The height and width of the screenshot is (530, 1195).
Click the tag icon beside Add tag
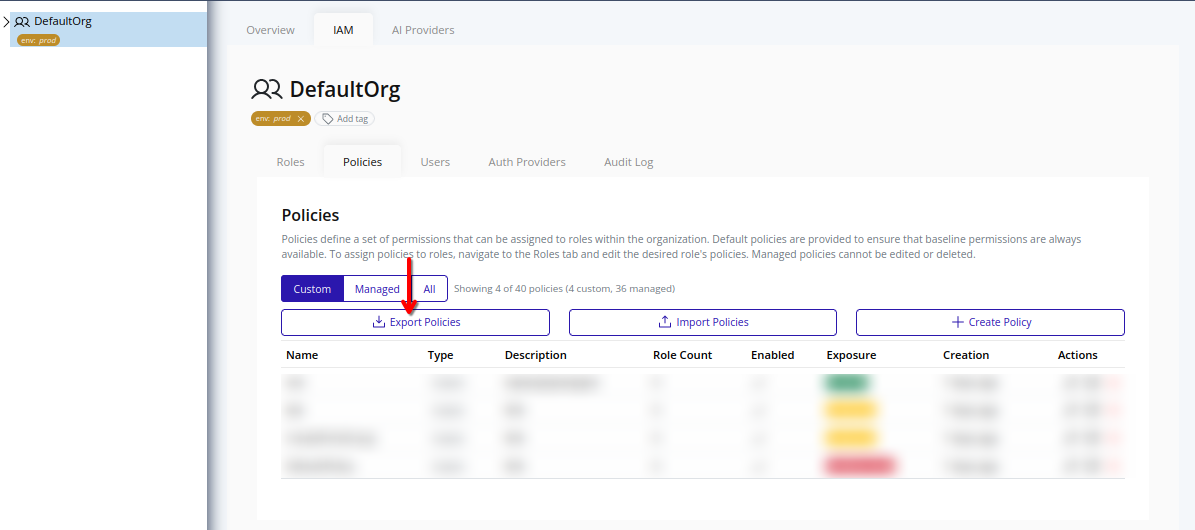[327, 119]
